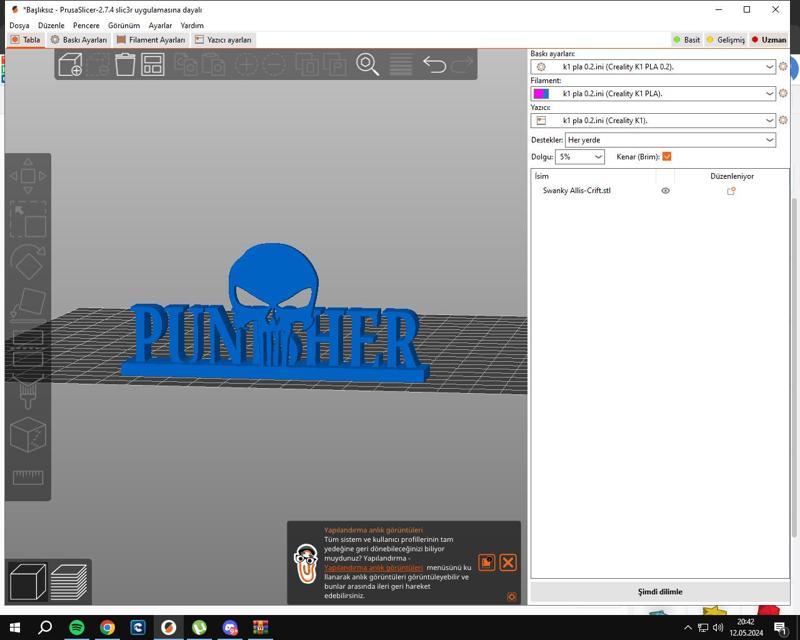The height and width of the screenshot is (640, 800).
Task: Click the filament color swatch
Action: point(541,93)
